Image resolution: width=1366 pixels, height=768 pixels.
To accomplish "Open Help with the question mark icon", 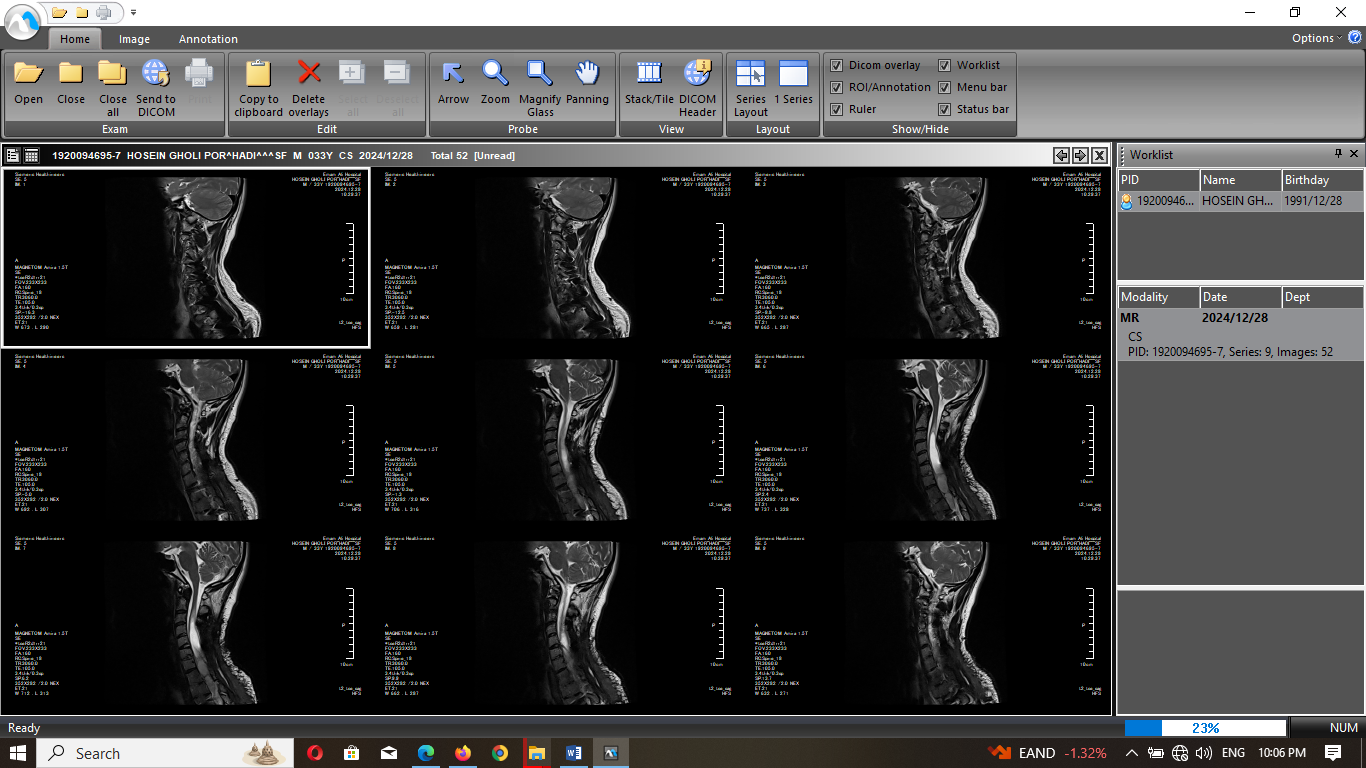I will point(1355,37).
